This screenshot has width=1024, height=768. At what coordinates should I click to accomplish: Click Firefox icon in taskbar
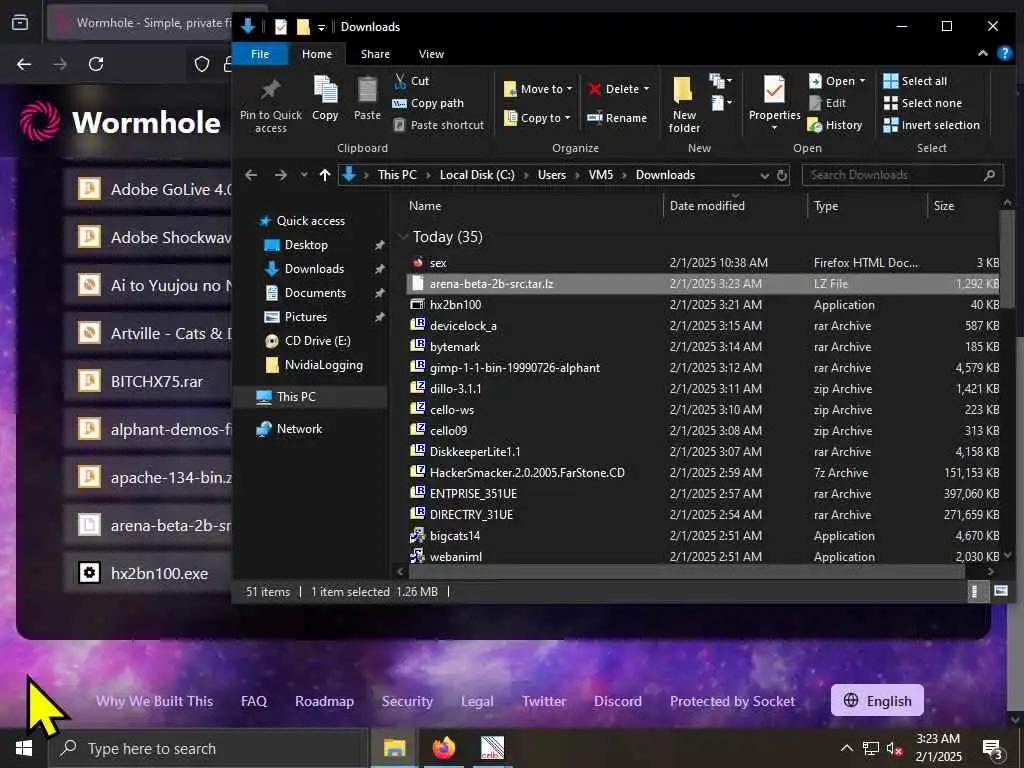(443, 748)
